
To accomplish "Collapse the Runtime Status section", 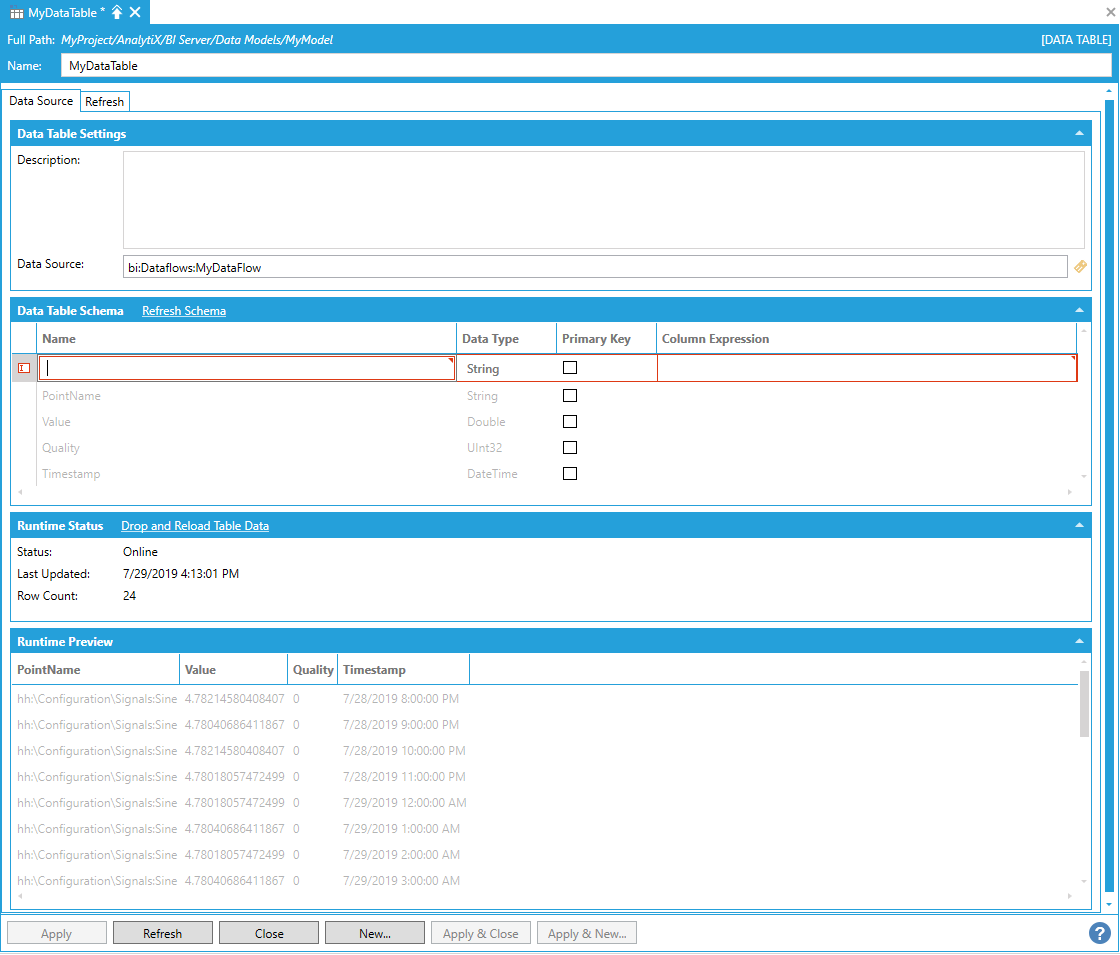I will 1079,525.
